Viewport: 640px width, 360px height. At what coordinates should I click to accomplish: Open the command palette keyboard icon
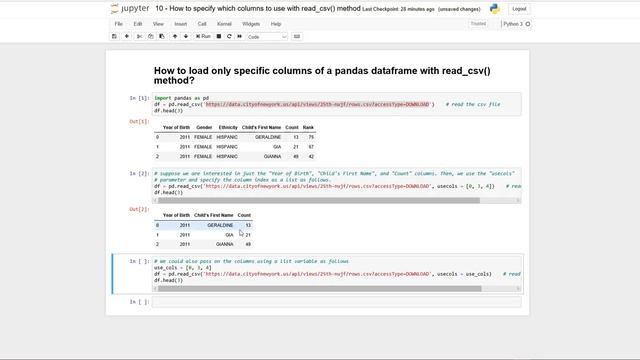(297, 36)
